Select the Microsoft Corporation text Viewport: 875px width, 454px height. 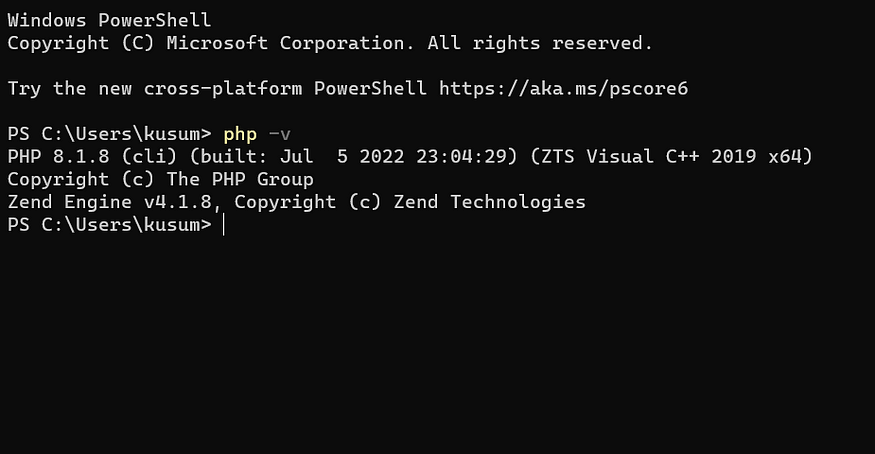286,44
